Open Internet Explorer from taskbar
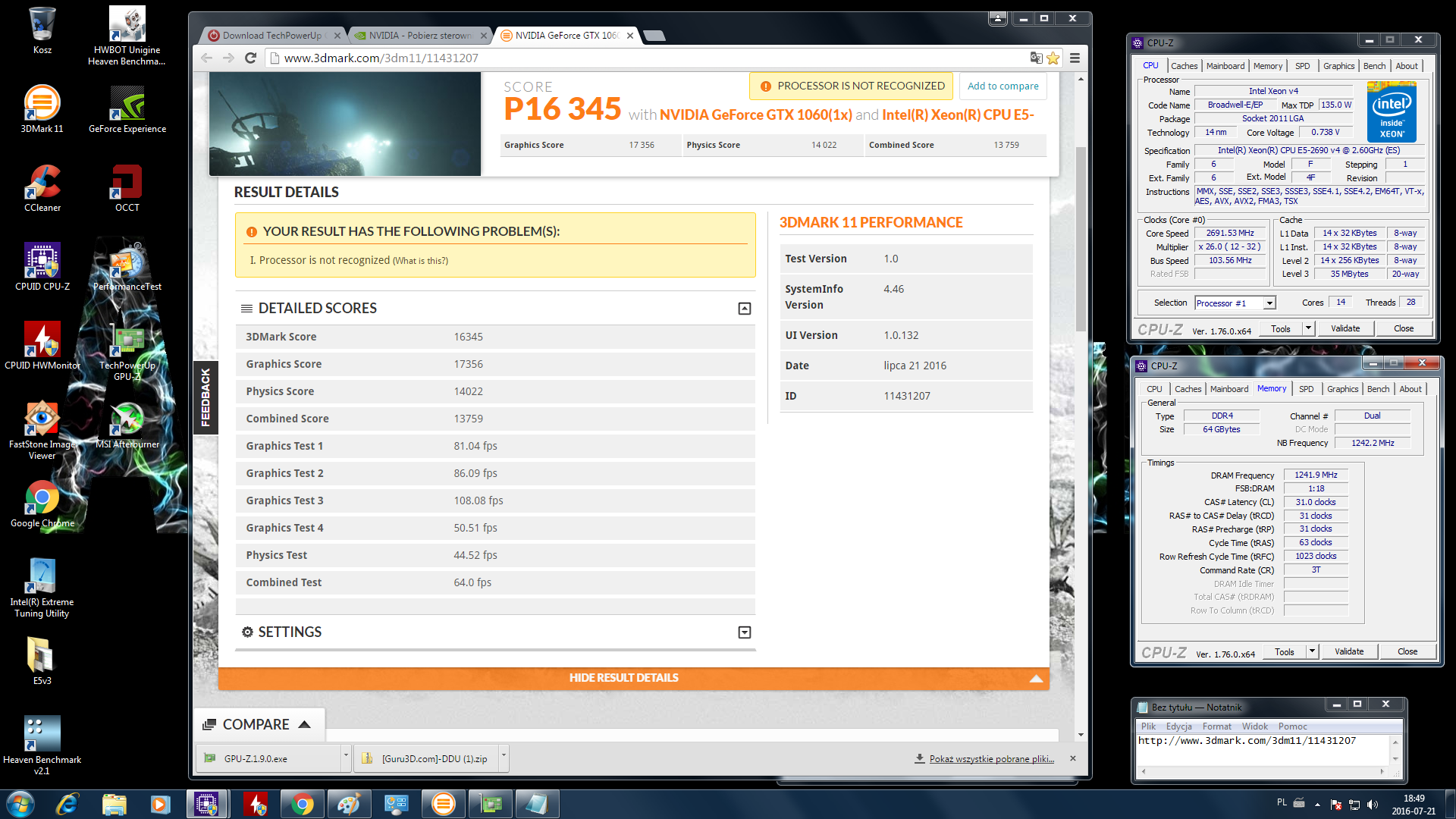The height and width of the screenshot is (819, 1456). (67, 803)
